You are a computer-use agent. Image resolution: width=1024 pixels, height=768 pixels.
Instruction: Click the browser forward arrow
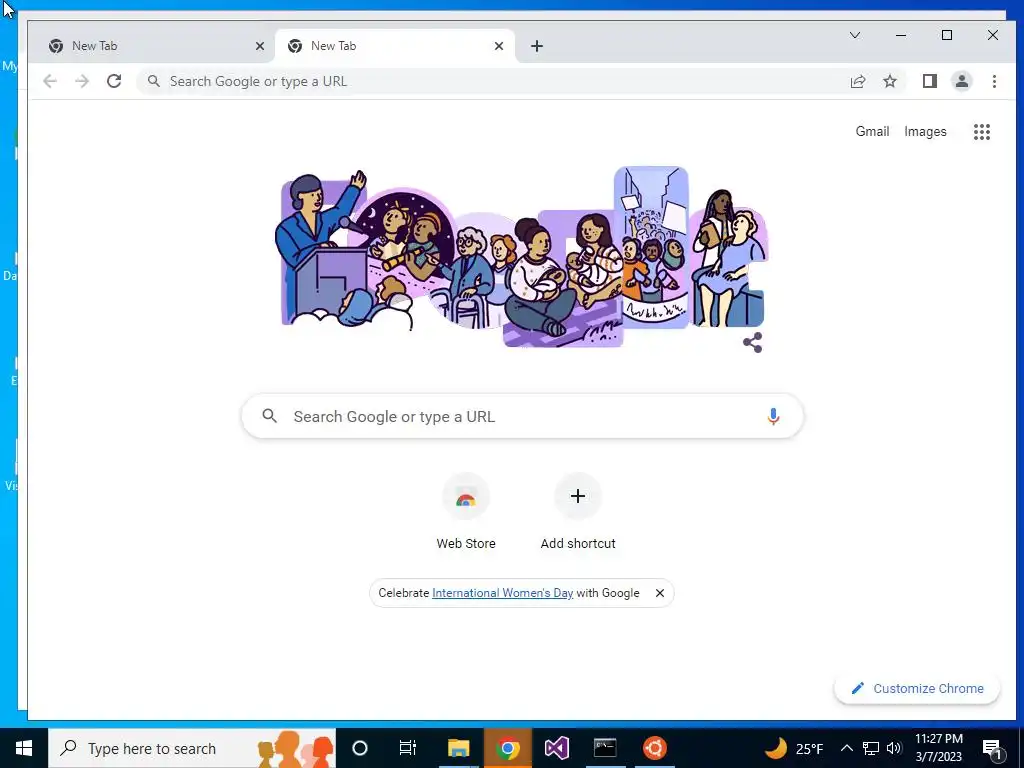(82, 81)
